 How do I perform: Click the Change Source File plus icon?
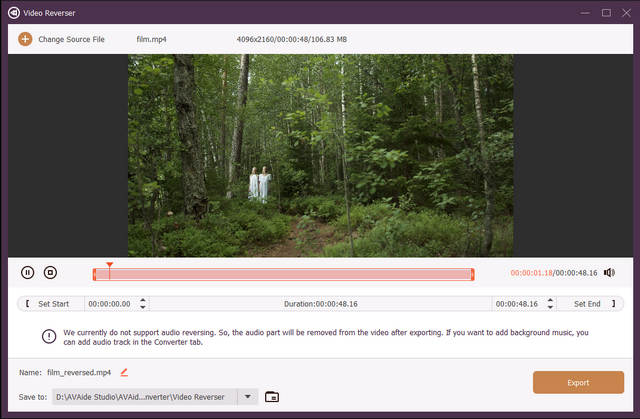25,39
